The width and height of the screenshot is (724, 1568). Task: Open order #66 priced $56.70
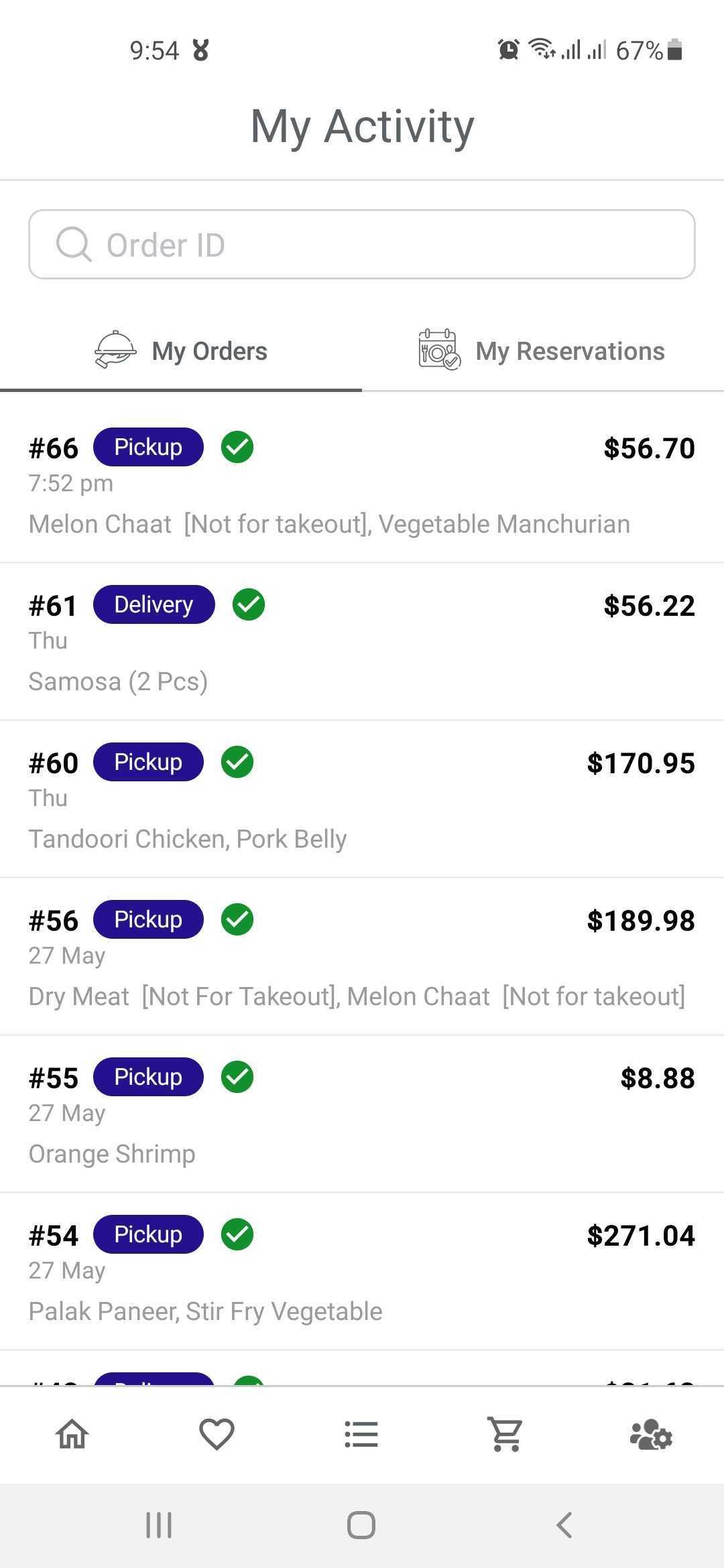click(x=362, y=484)
